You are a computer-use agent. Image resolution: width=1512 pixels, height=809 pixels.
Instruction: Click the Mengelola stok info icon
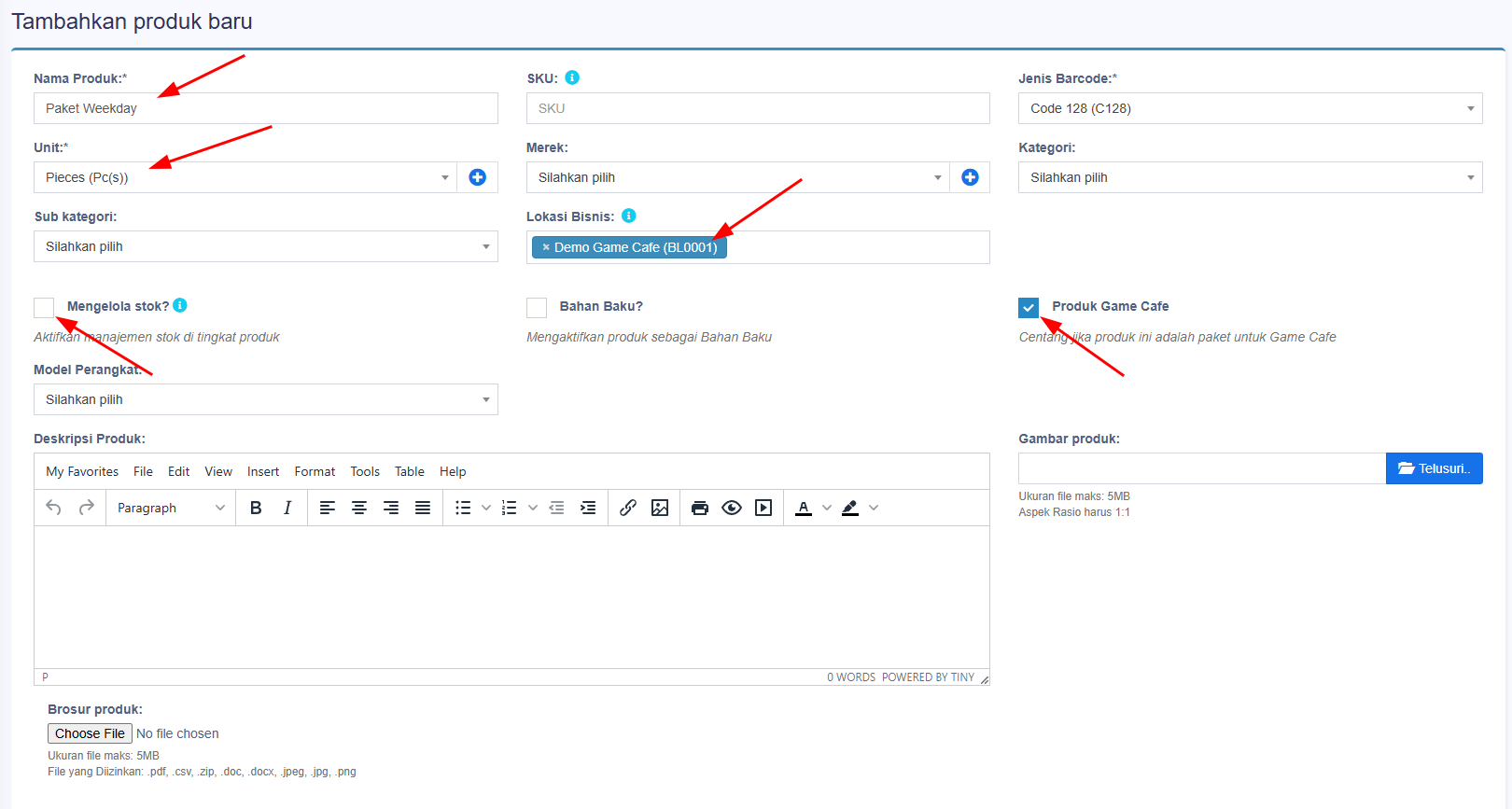click(180, 305)
